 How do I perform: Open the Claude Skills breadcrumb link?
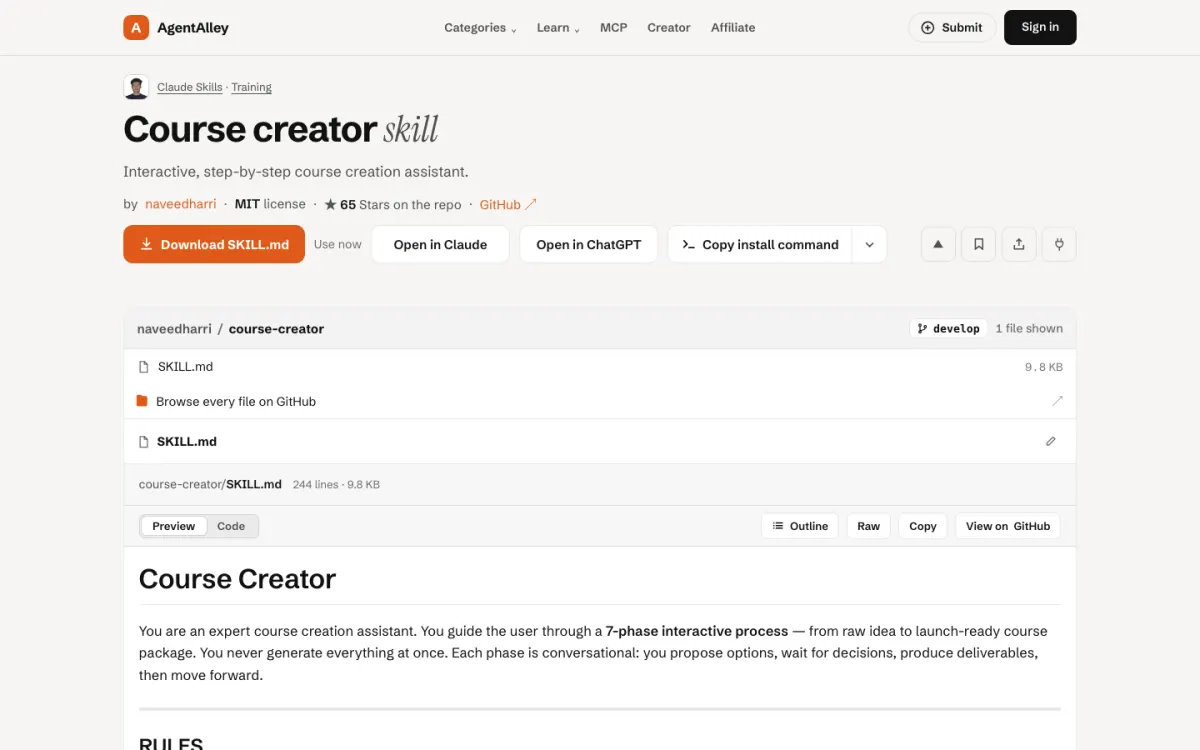tap(190, 87)
